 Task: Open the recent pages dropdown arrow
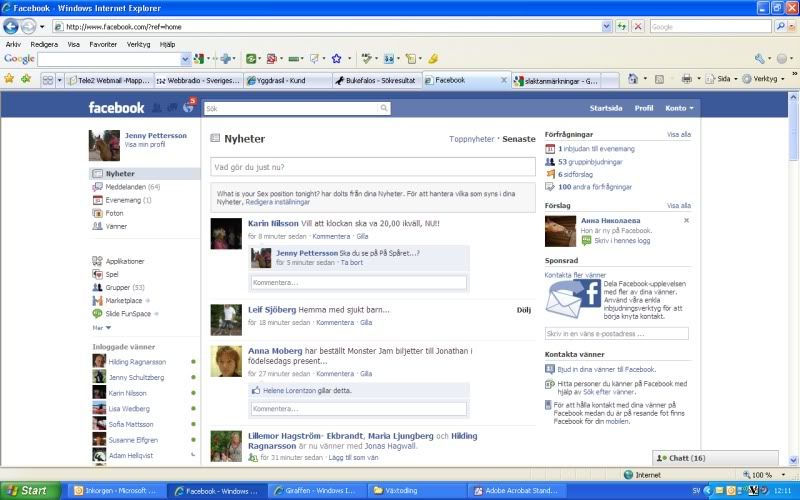click(x=42, y=27)
